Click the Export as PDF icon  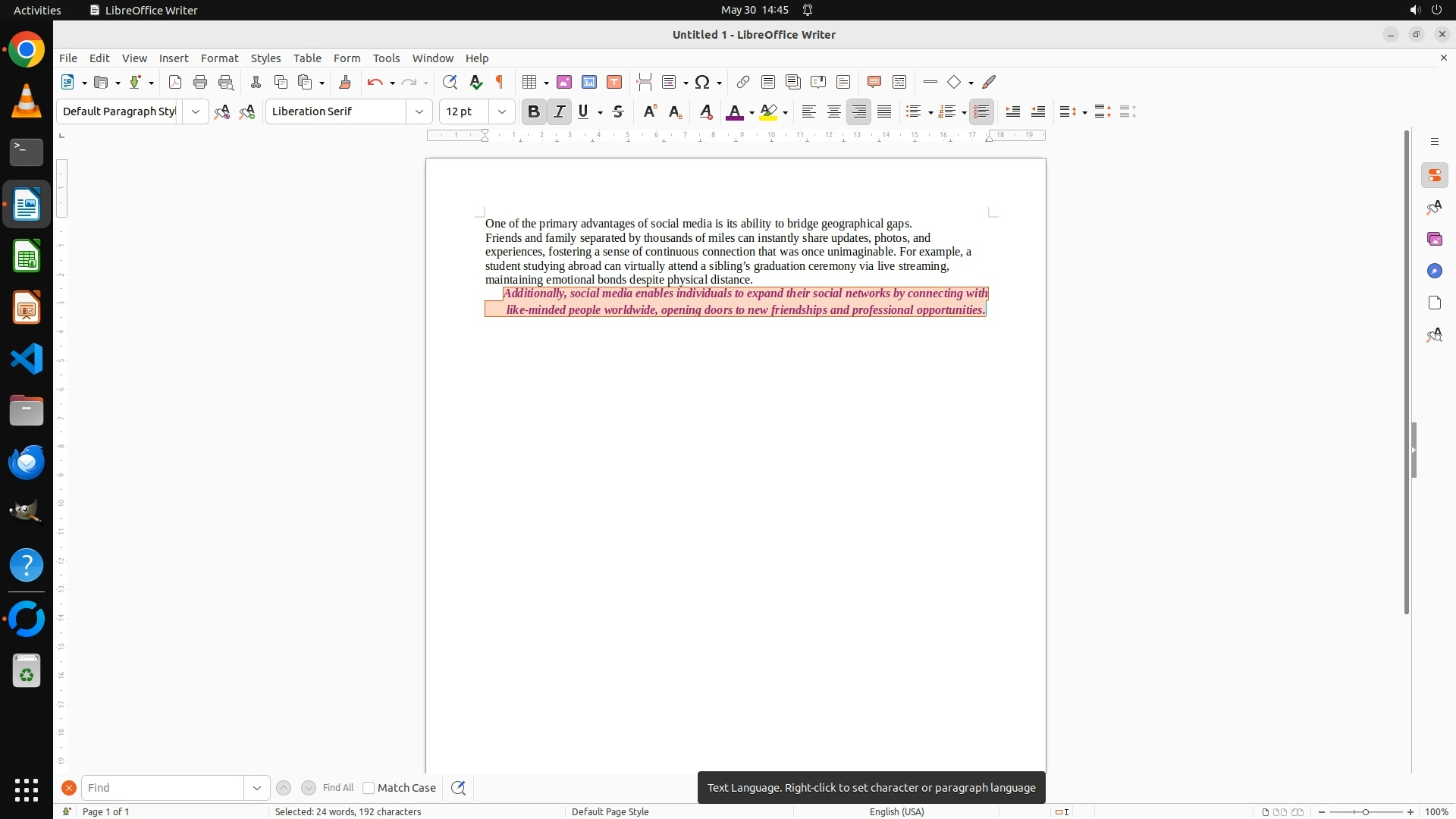point(175,82)
